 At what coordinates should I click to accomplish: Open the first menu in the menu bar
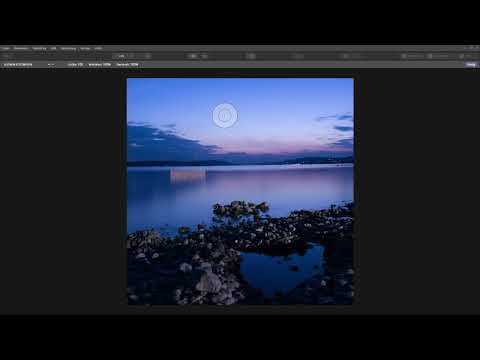tap(6, 49)
